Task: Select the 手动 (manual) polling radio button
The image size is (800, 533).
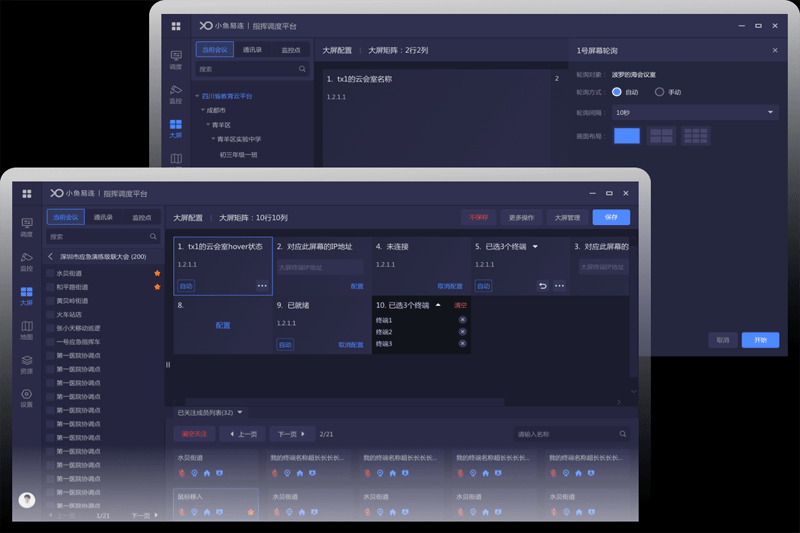Action: [x=659, y=92]
